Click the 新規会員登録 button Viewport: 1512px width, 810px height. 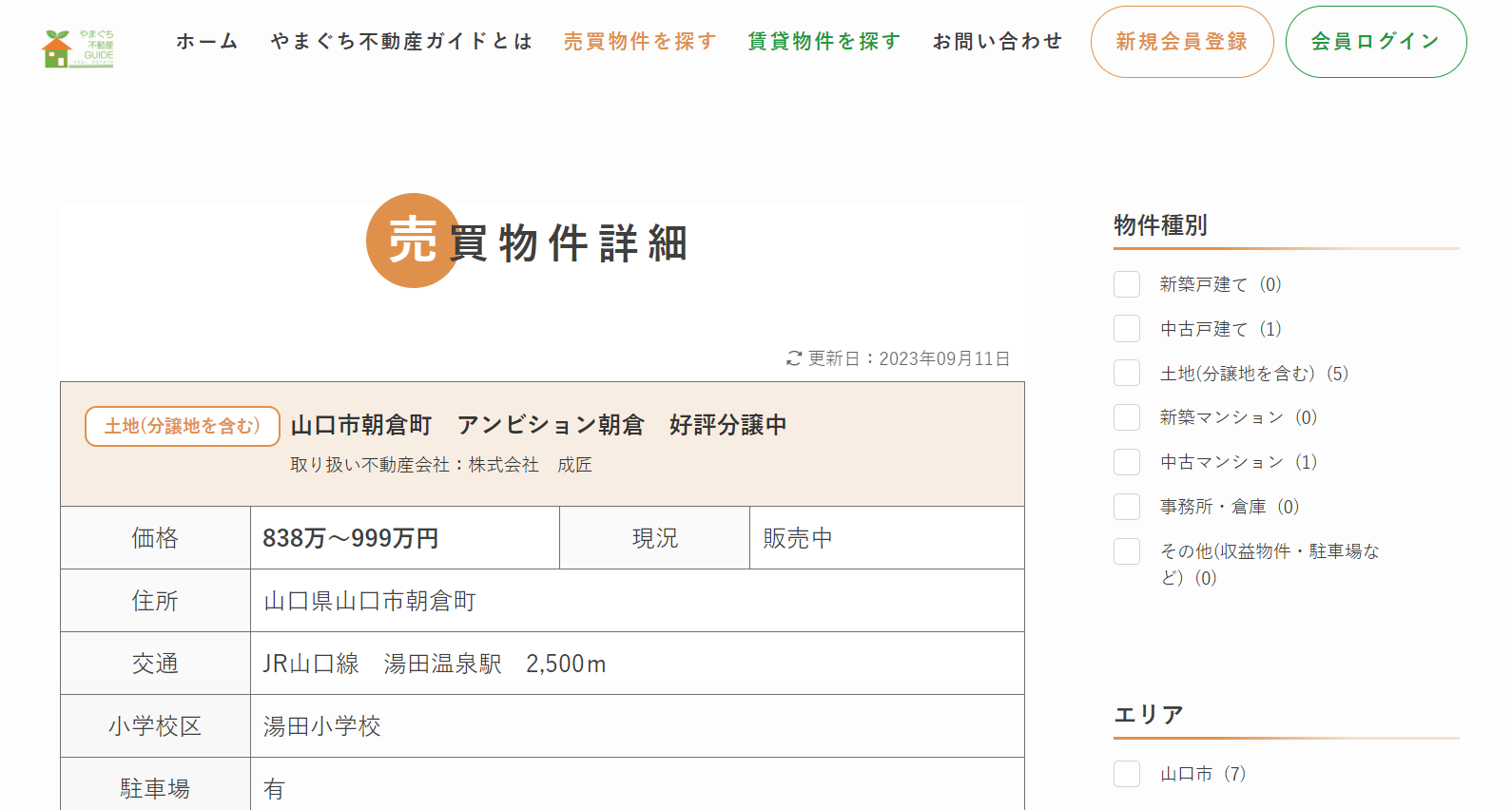[1182, 42]
